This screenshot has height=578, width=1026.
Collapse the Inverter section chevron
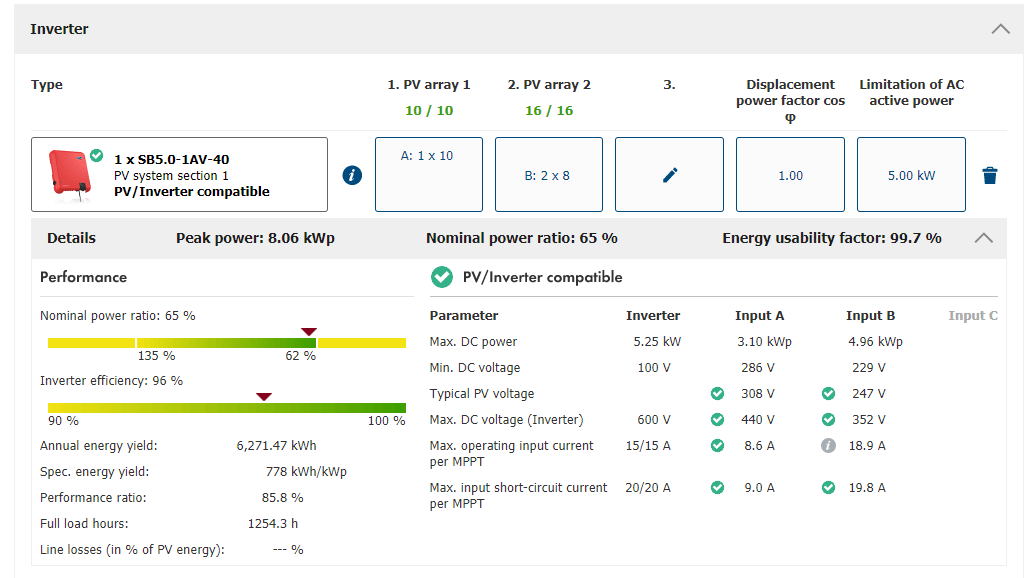1000,29
